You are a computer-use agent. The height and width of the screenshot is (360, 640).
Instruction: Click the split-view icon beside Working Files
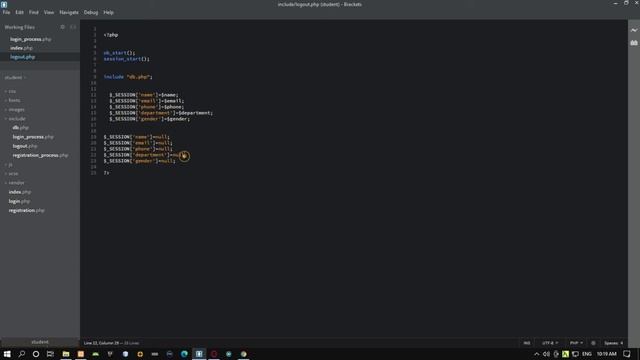(x=73, y=27)
